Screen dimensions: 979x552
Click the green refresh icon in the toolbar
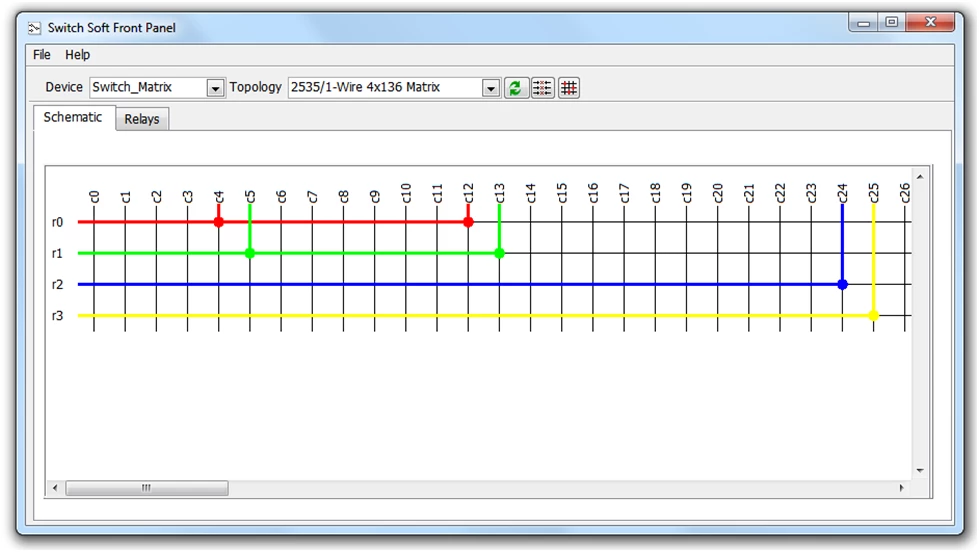coord(515,88)
